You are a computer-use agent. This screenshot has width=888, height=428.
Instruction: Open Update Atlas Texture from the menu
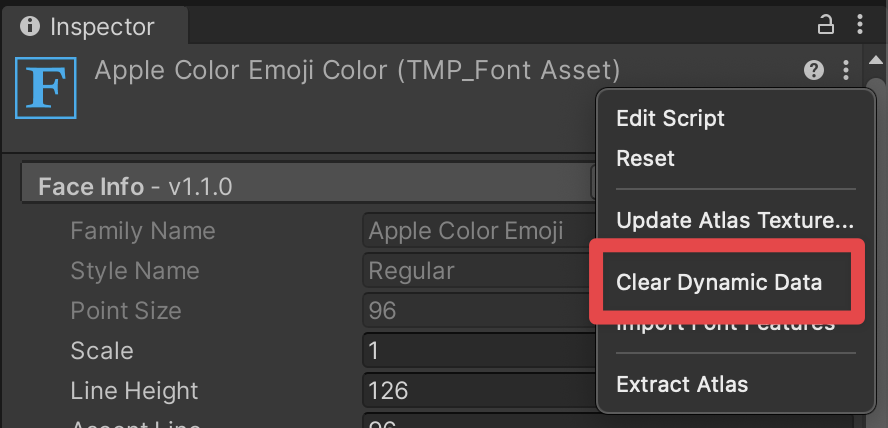[x=735, y=219]
